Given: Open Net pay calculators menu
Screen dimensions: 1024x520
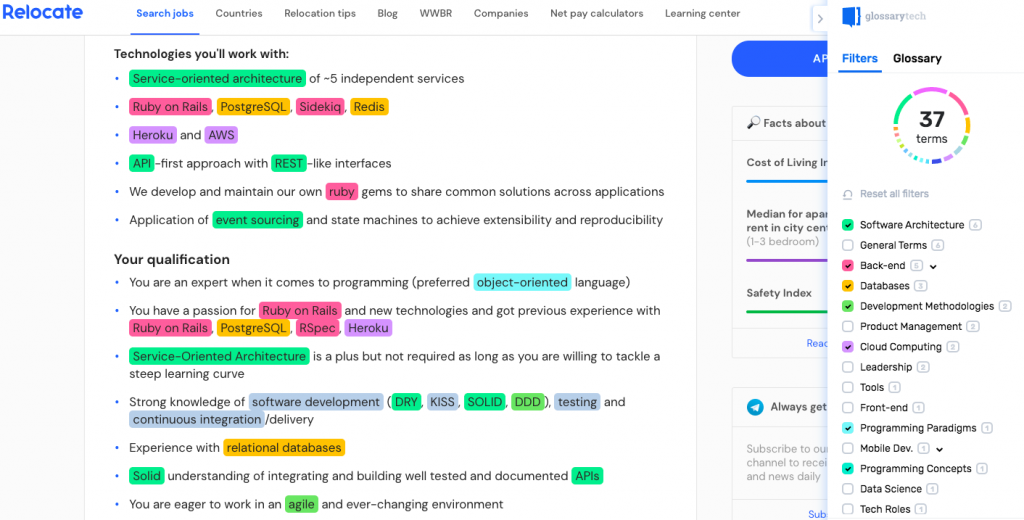Looking at the screenshot, I should pyautogui.click(x=596, y=13).
